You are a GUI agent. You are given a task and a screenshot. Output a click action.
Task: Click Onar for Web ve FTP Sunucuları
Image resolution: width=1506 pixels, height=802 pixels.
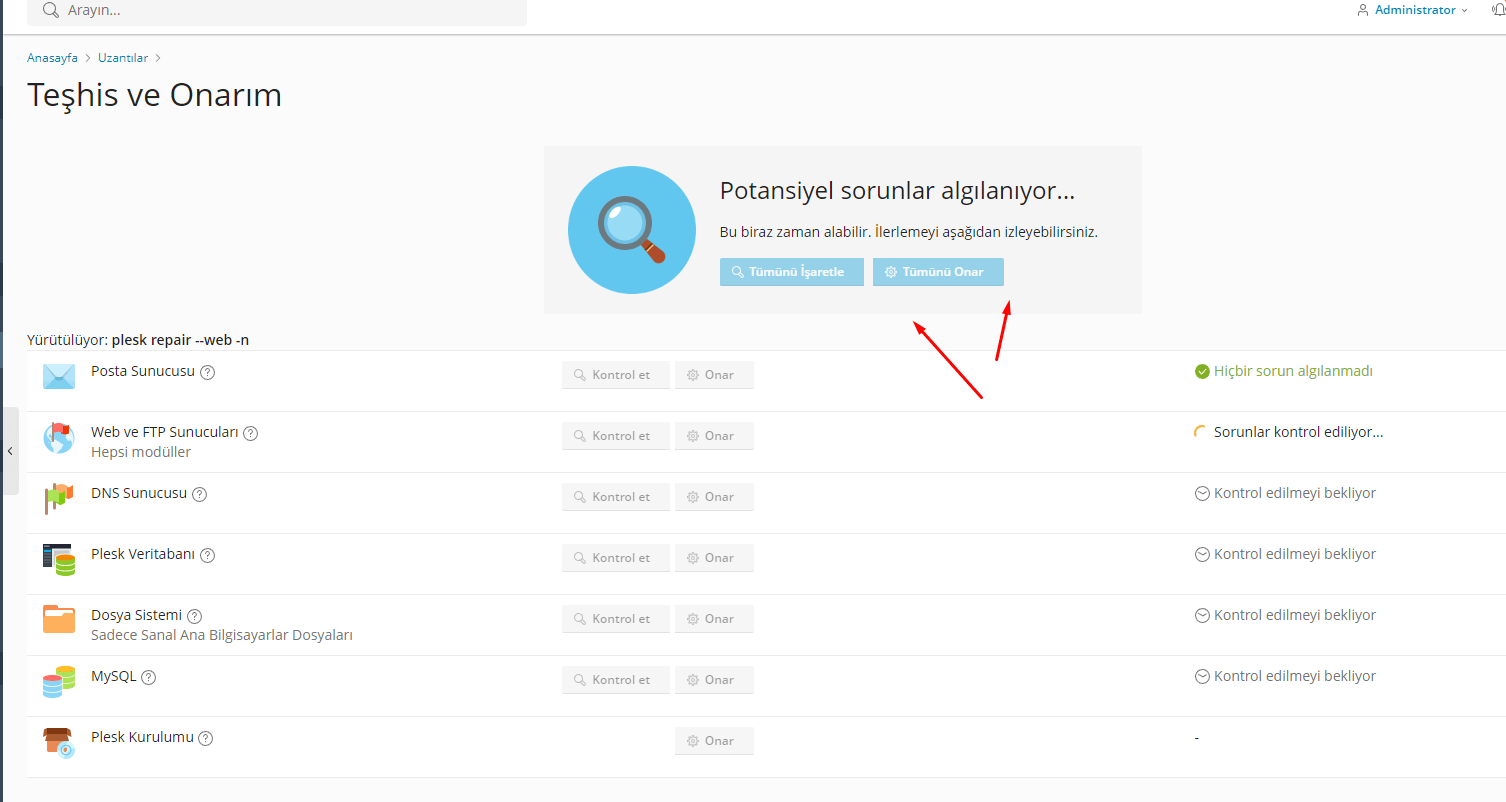coord(714,436)
